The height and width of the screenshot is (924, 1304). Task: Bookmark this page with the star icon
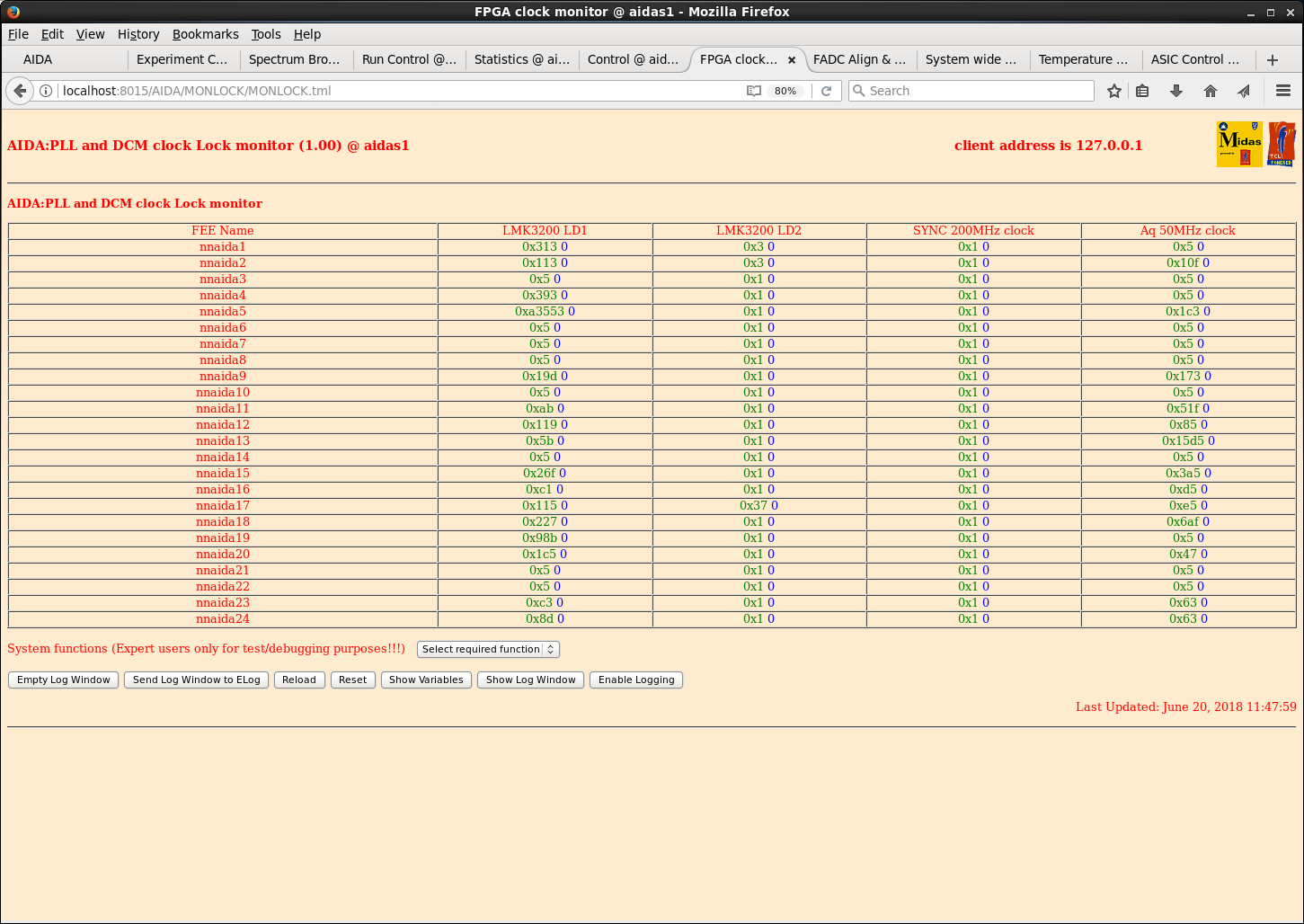pyautogui.click(x=1114, y=91)
